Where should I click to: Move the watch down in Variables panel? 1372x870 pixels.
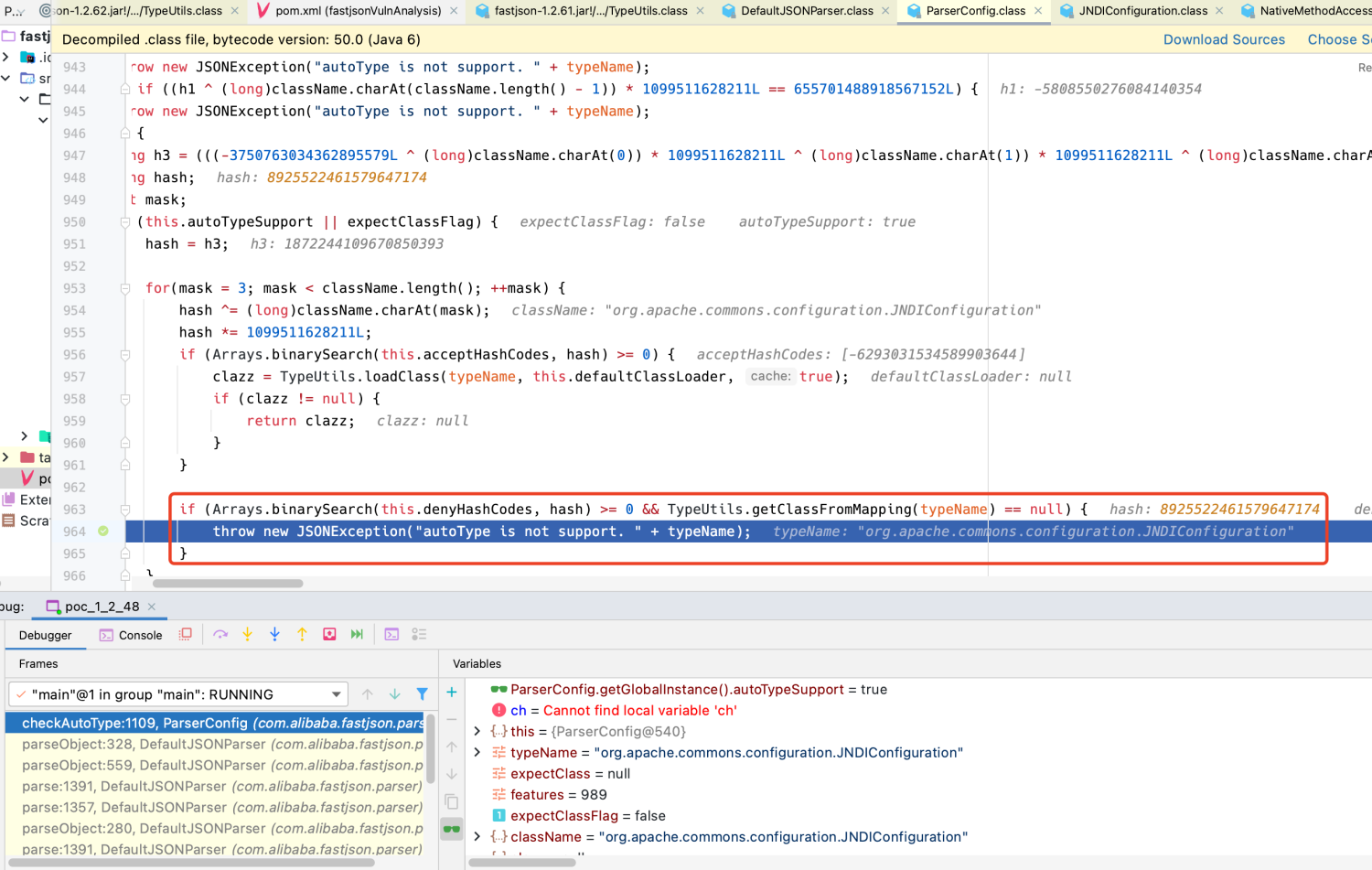click(452, 774)
